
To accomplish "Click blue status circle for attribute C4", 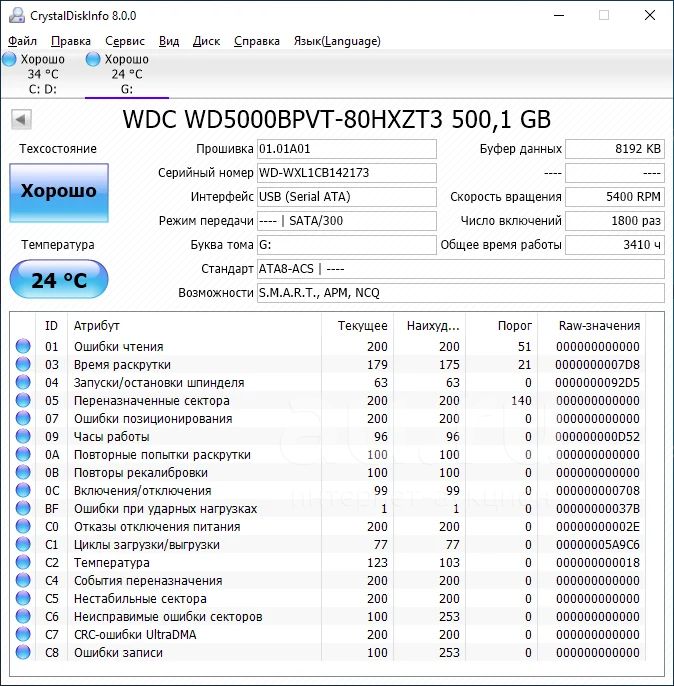I will click(x=23, y=580).
